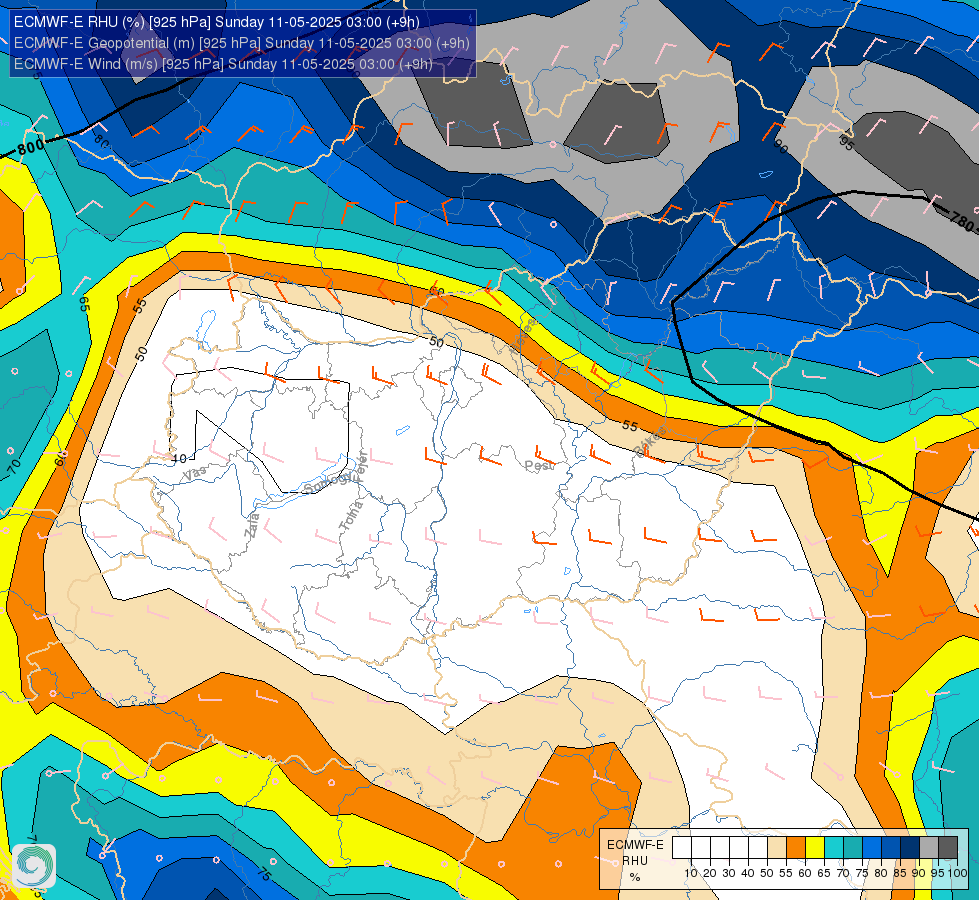The height and width of the screenshot is (900, 979).
Task: Click the 90 humidity contour label
Action: pyautogui.click(x=780, y=146)
